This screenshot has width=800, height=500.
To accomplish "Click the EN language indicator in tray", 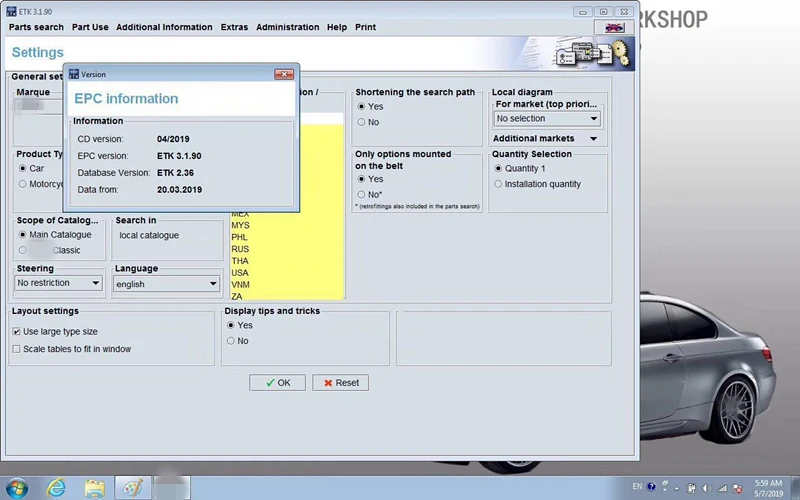I will pos(637,487).
